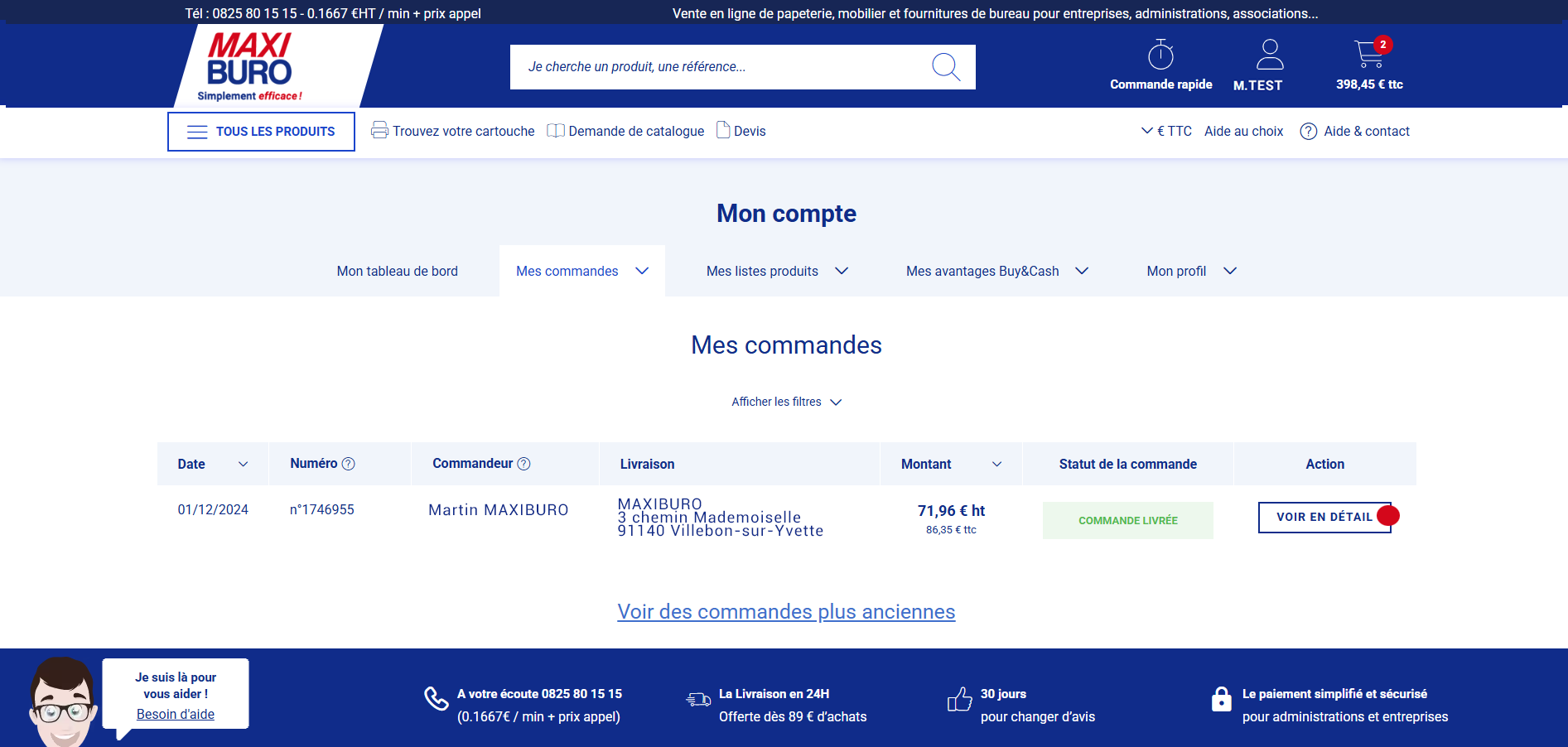The image size is (1568, 747).
Task: Open the shopping cart icon
Action: coord(1368,55)
